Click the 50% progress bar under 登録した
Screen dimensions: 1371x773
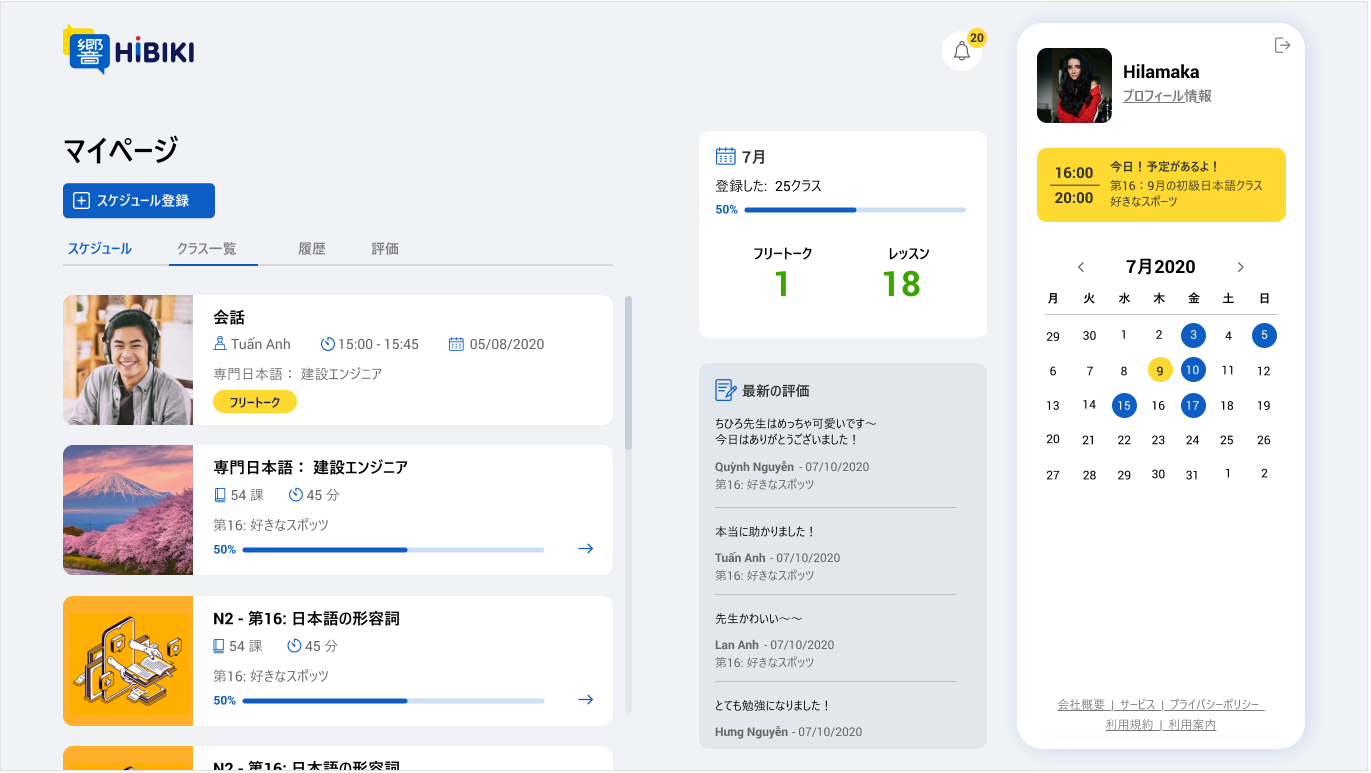tap(856, 210)
